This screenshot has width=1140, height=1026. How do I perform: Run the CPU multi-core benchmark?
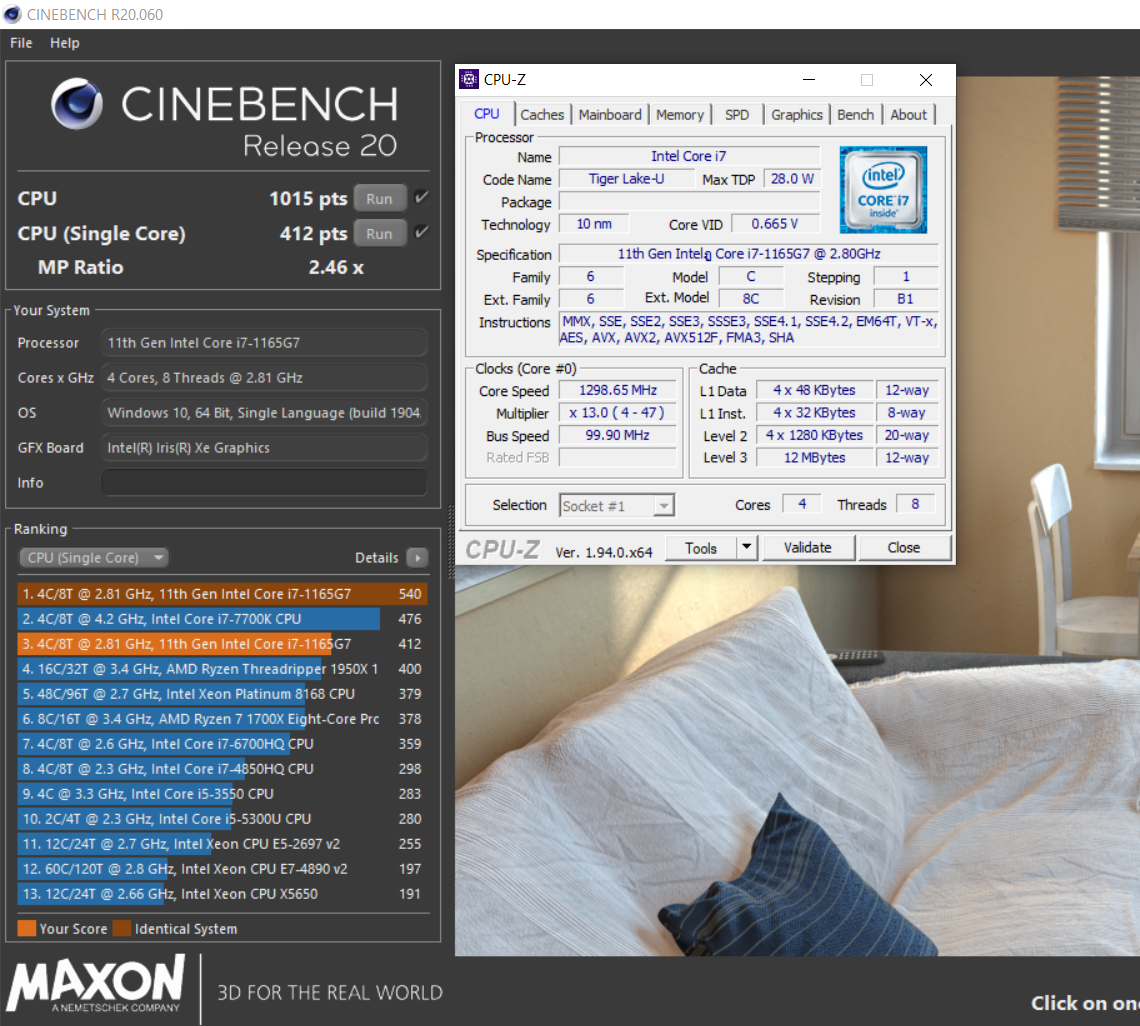point(380,199)
